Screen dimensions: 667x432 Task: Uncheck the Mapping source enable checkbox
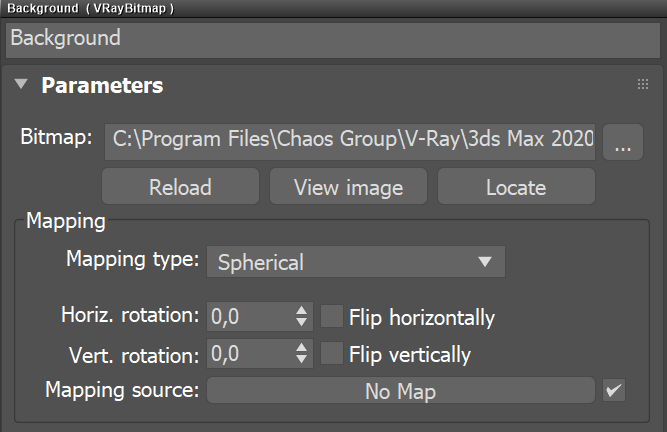click(x=614, y=390)
